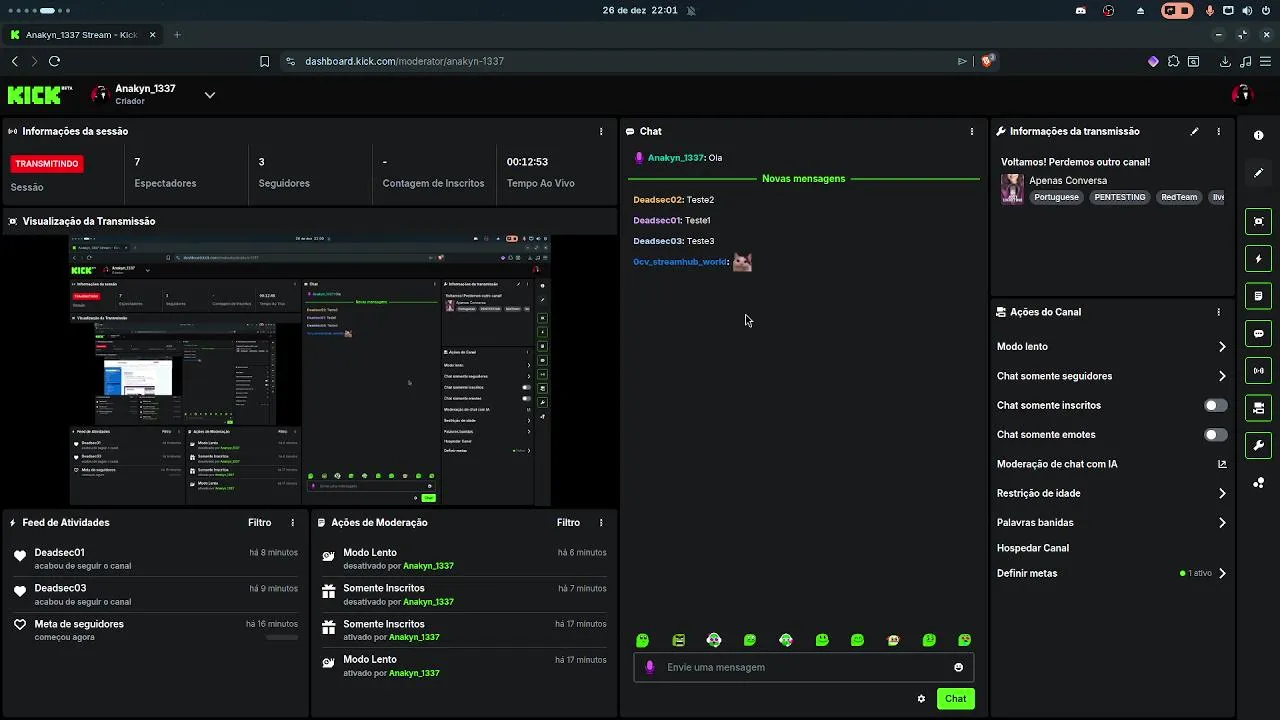
Task: Open the Feed de Atividades Filtro
Action: click(x=260, y=523)
